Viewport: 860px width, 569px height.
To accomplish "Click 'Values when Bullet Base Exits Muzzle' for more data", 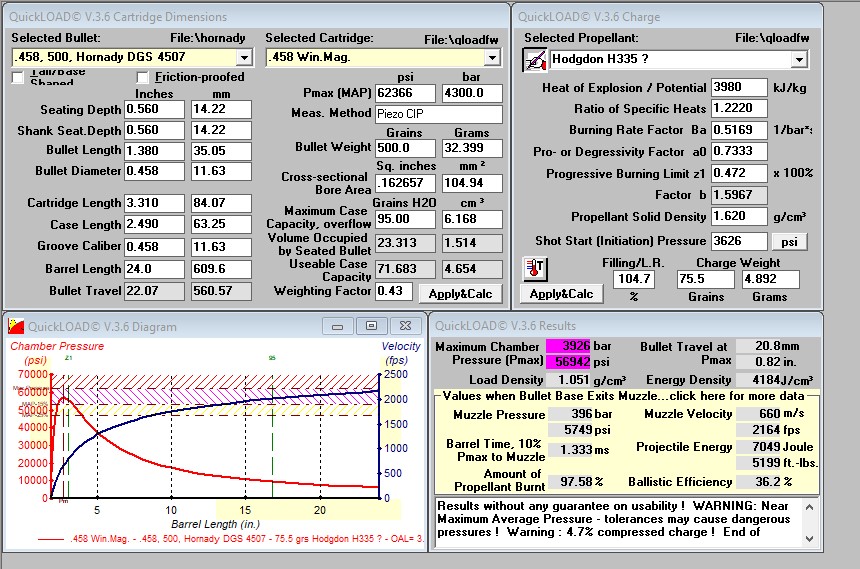I will coord(623,396).
